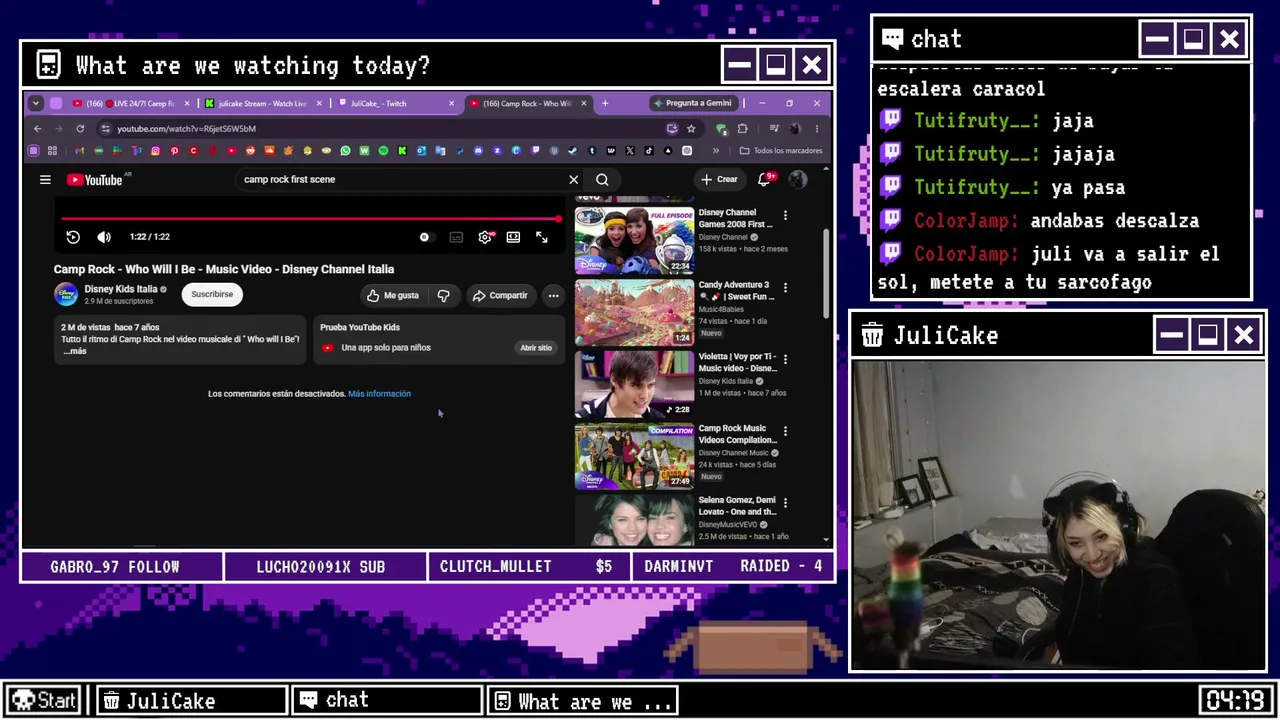Open the Candy Adventure 3 video thumbnail
1280x720 pixels.
tap(634, 312)
